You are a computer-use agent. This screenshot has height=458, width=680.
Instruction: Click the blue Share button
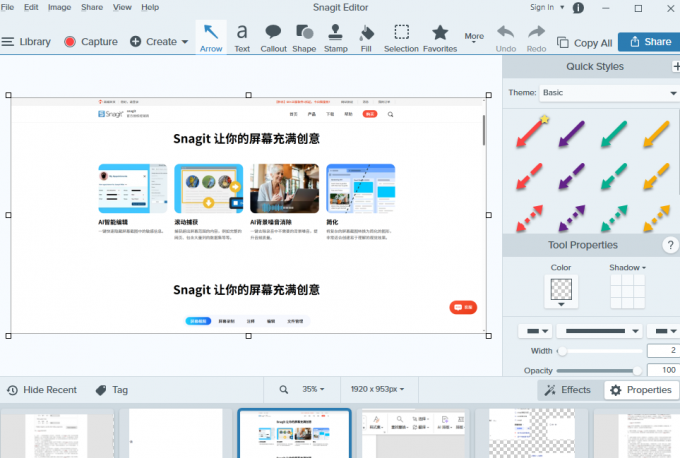tap(650, 42)
